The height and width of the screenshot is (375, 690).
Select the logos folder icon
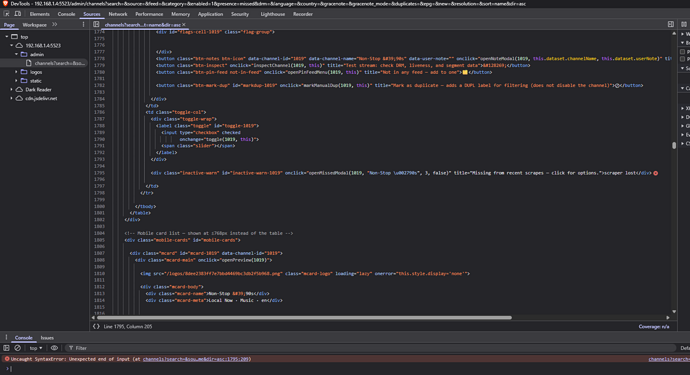[x=24, y=72]
